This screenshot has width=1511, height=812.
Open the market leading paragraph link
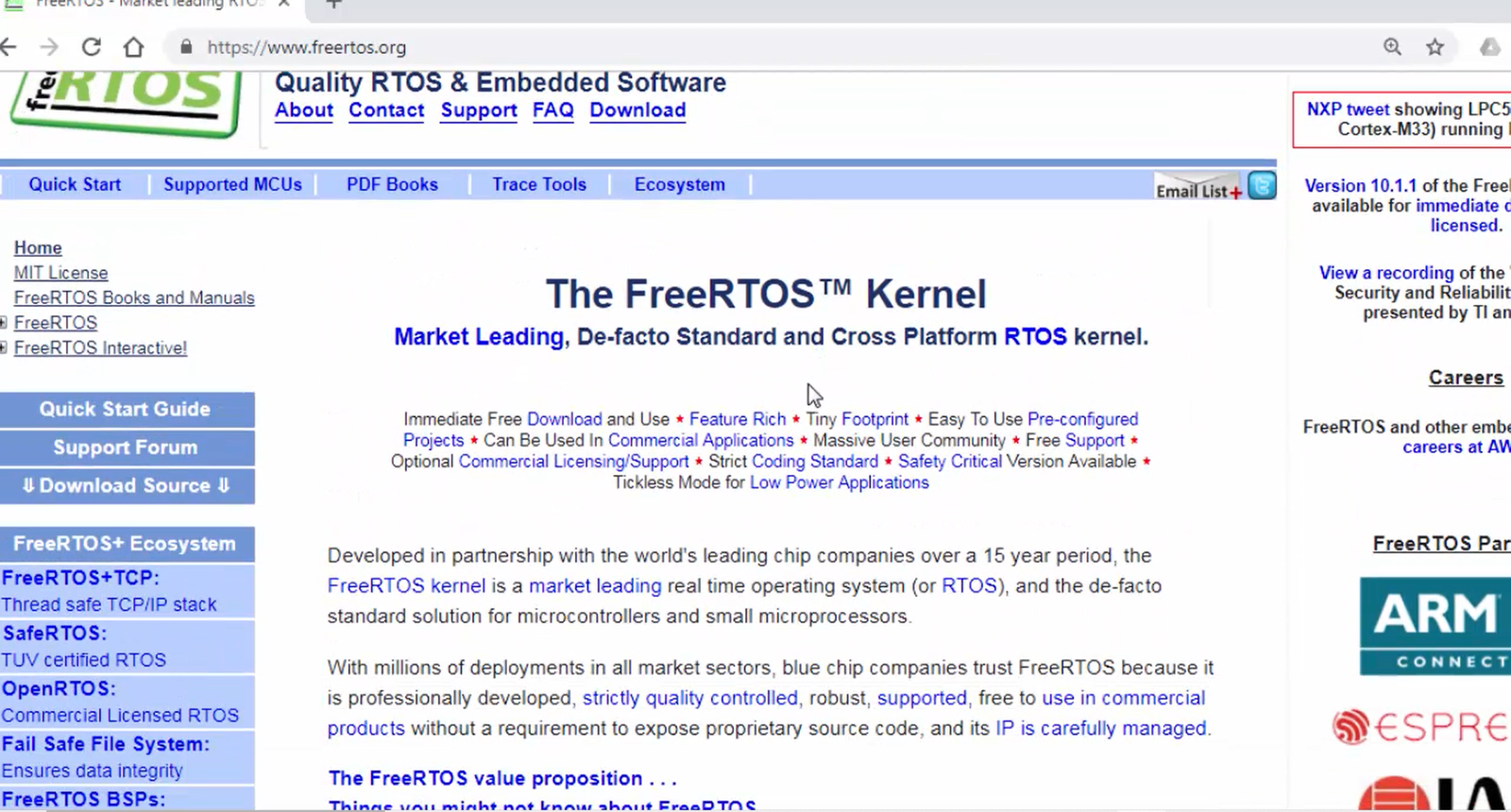pyautogui.click(x=595, y=586)
